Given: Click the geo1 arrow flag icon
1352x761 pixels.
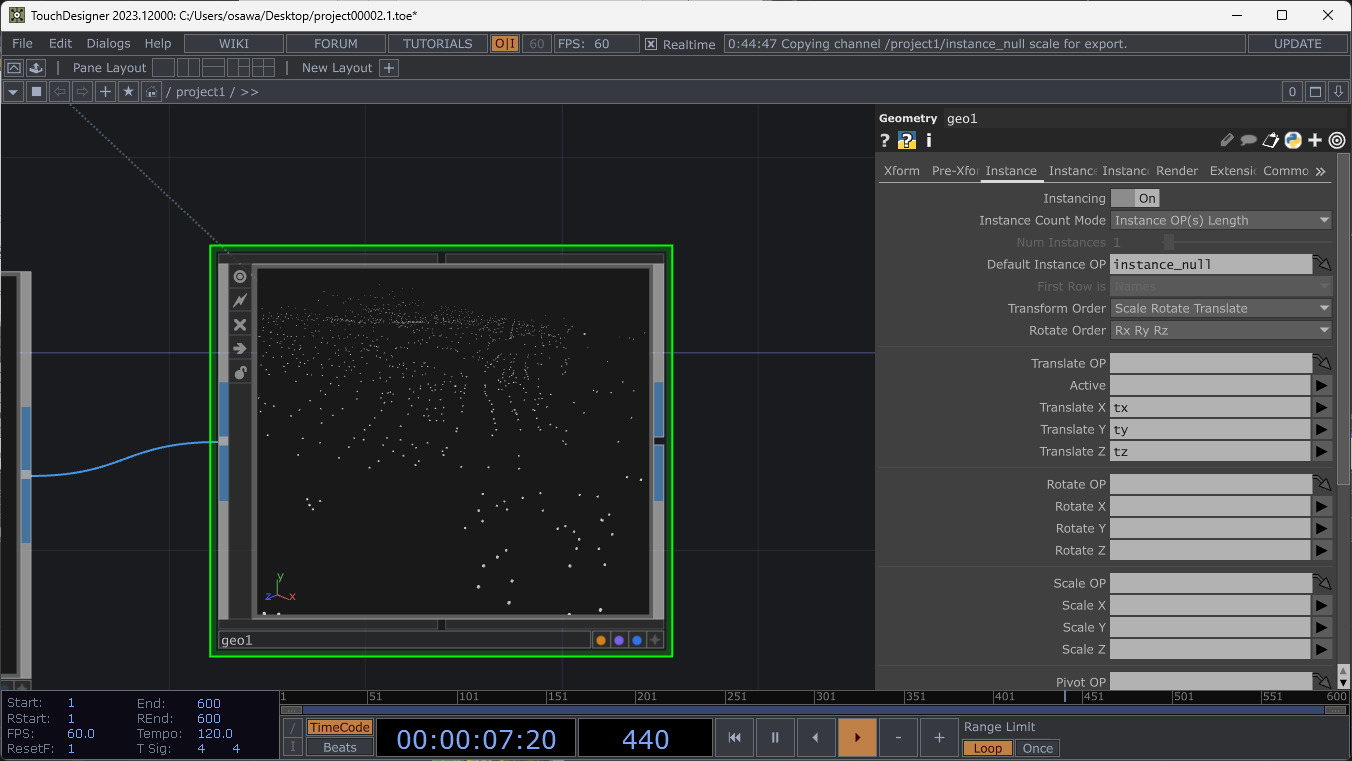Looking at the screenshot, I should pos(240,348).
